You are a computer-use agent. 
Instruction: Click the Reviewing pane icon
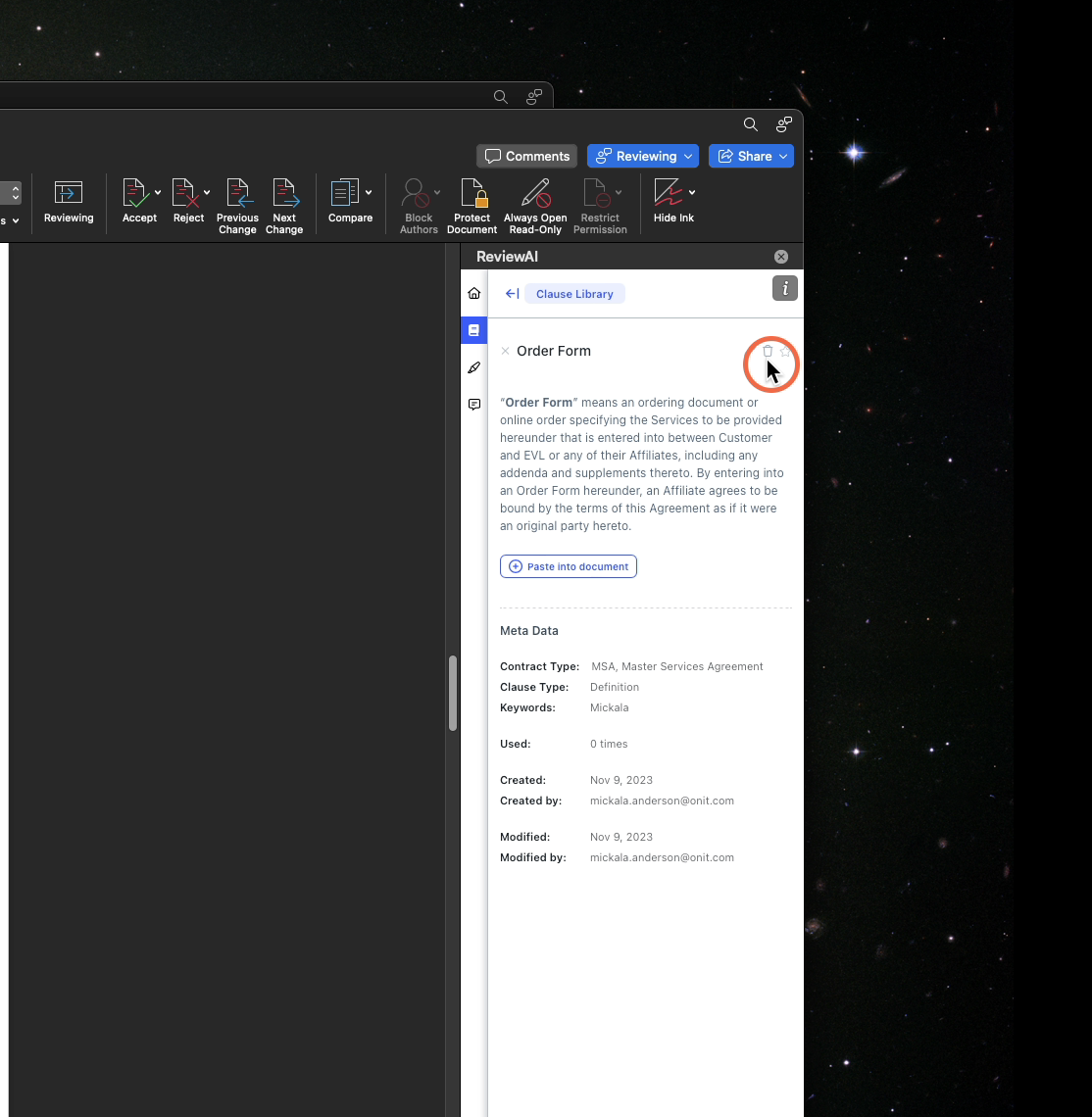click(x=69, y=202)
